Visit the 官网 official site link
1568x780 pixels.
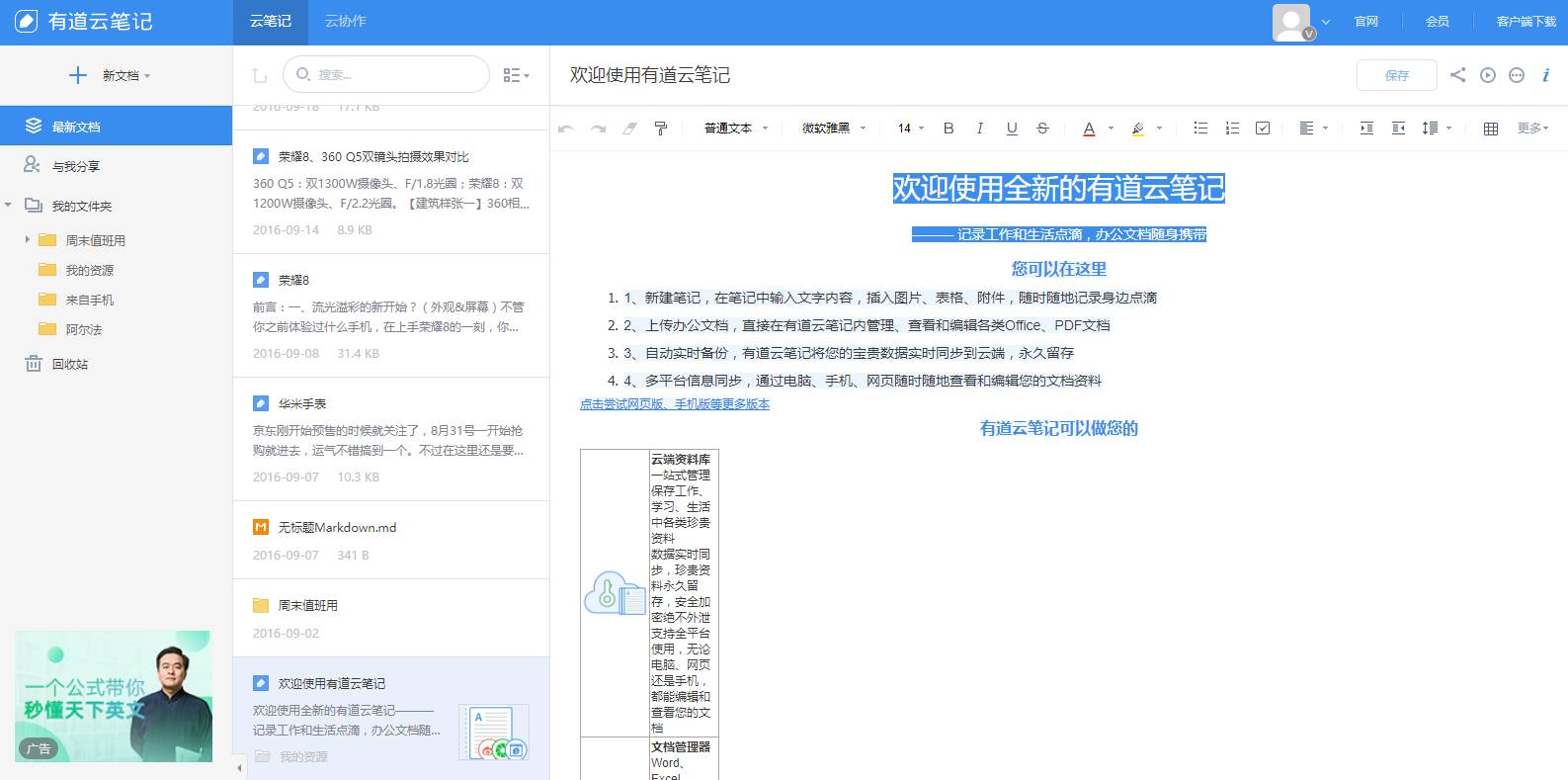1366,22
